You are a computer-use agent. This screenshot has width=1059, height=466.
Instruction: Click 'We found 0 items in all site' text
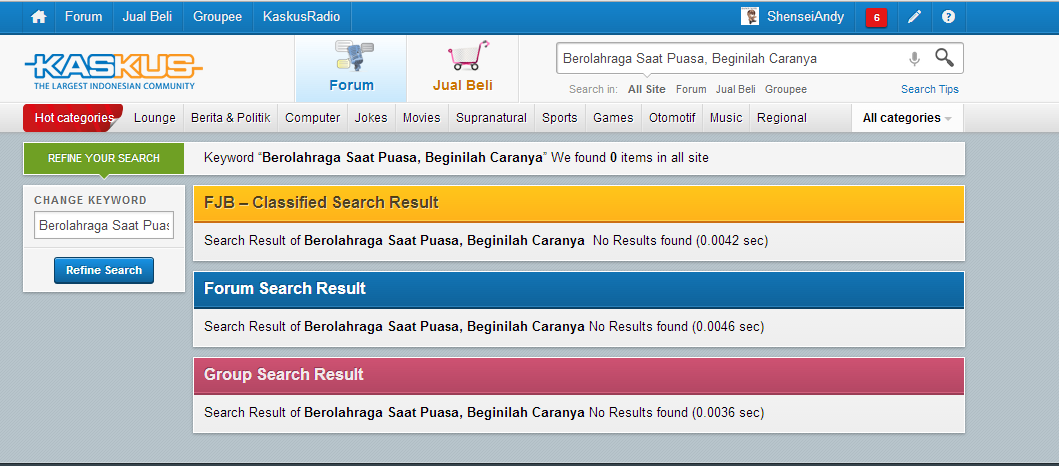[630, 158]
